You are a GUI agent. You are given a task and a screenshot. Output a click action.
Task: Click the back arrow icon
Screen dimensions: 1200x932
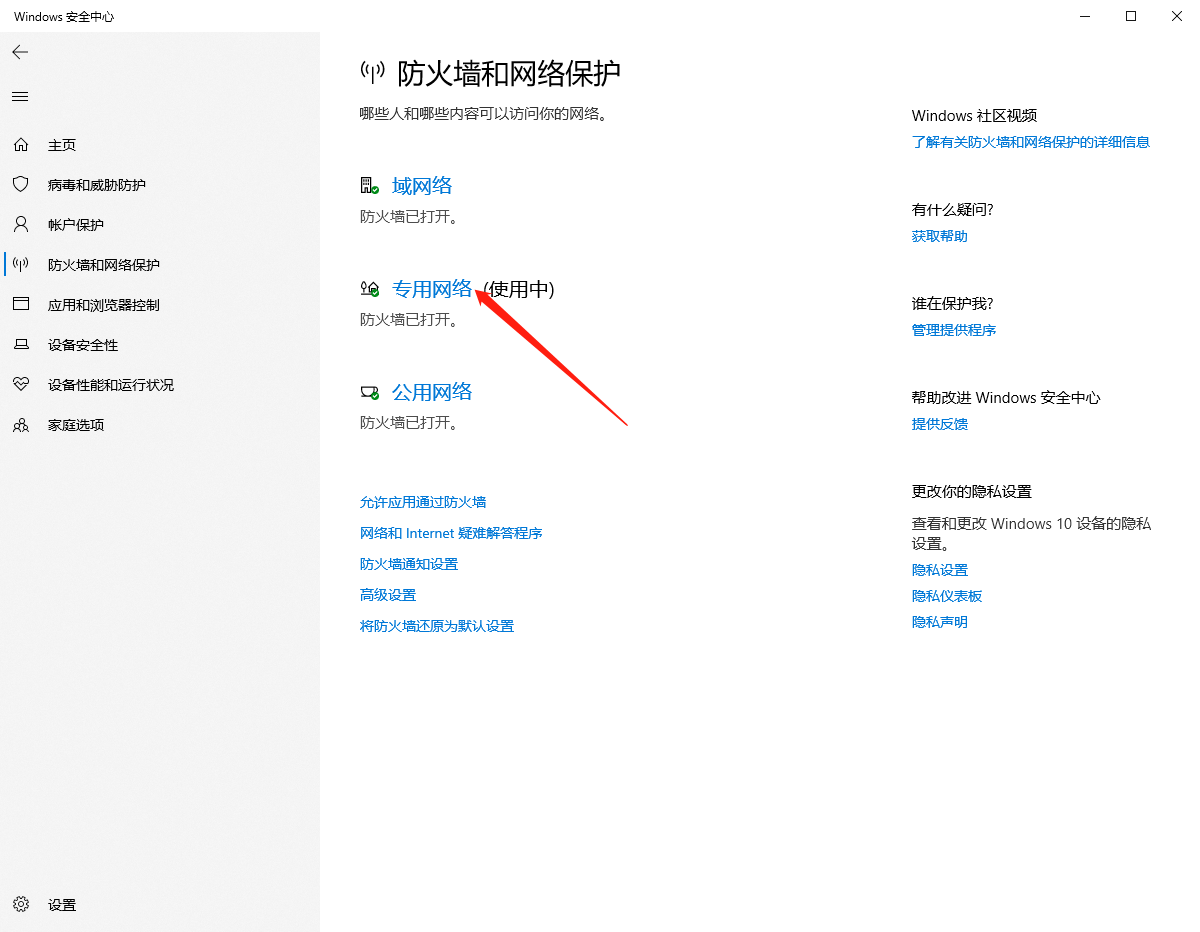tap(20, 52)
